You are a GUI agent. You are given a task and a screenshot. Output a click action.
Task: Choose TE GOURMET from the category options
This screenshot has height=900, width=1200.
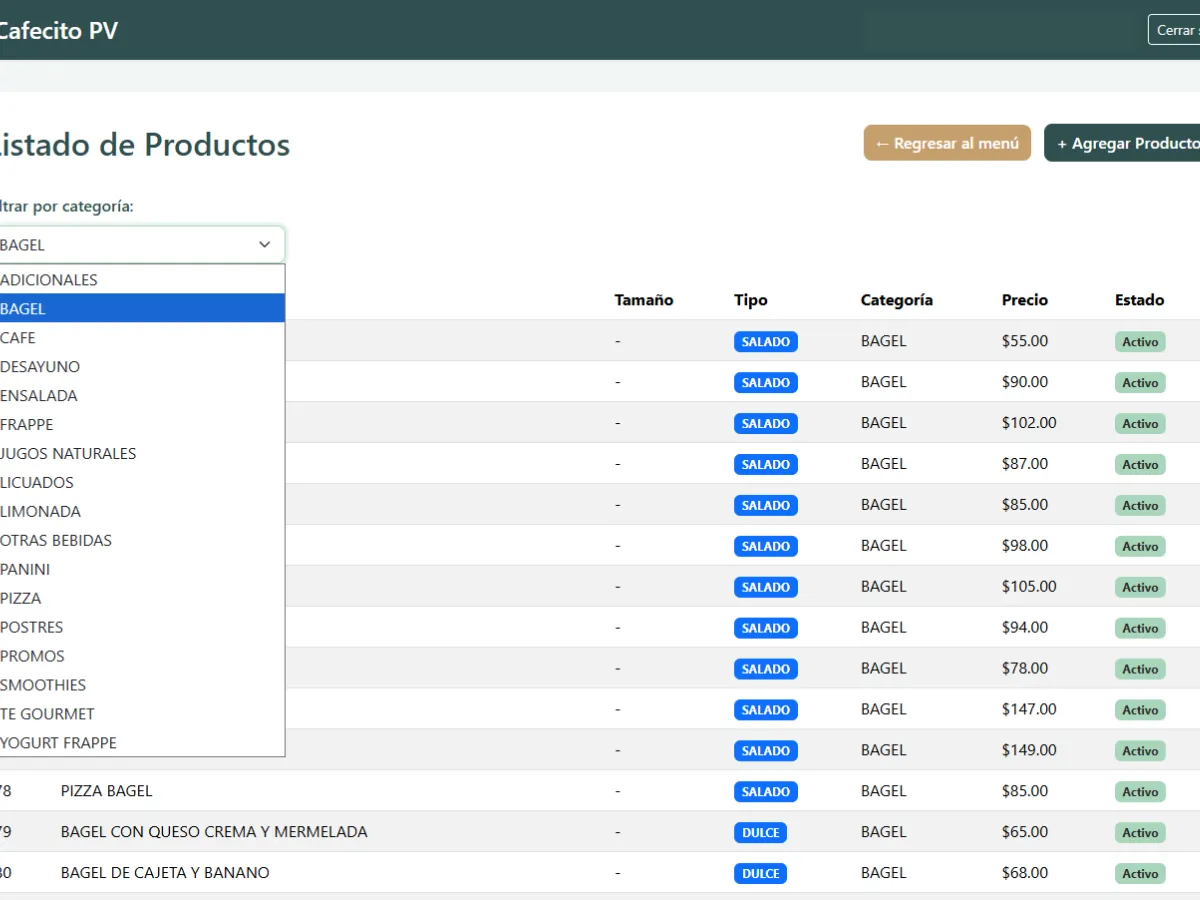(47, 714)
